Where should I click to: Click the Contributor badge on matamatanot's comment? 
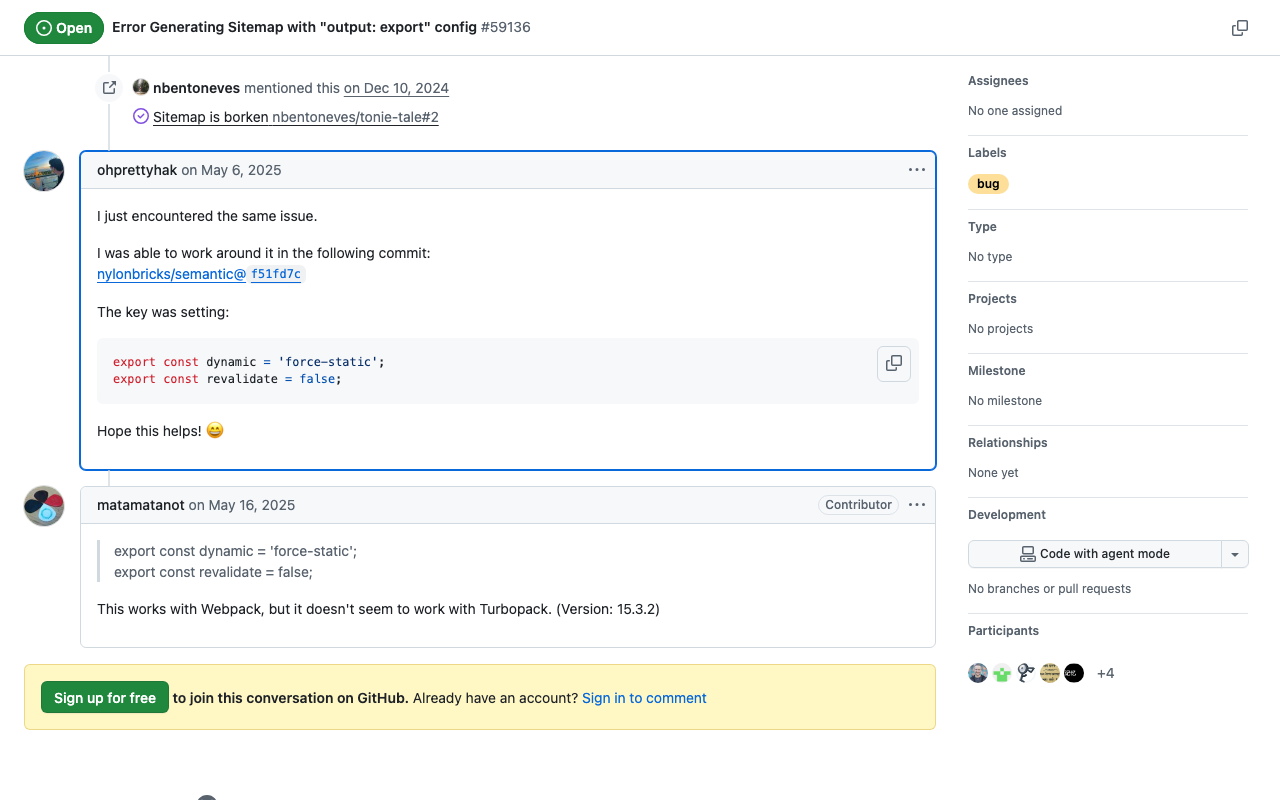[858, 505]
